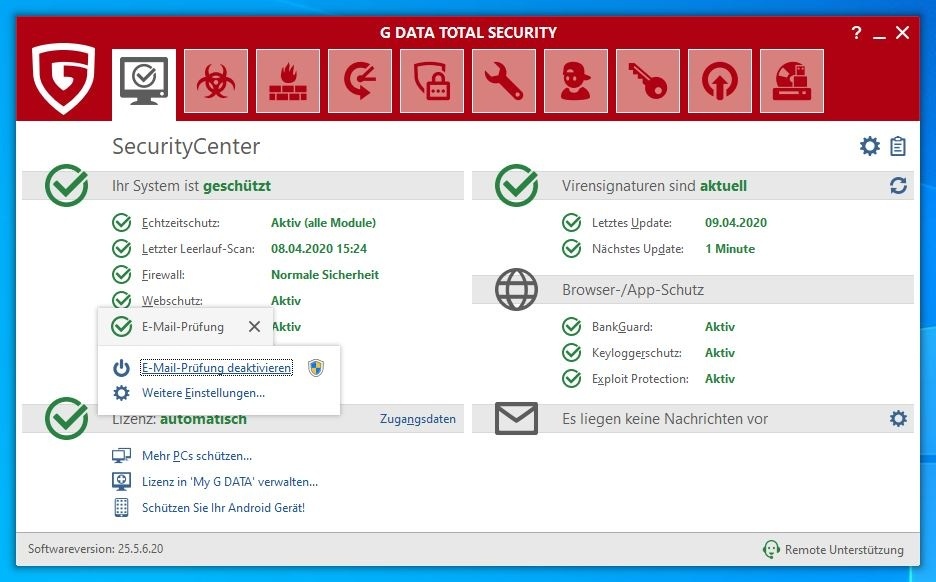
Task: Open the Firewall brick wall tab
Action: 288,81
